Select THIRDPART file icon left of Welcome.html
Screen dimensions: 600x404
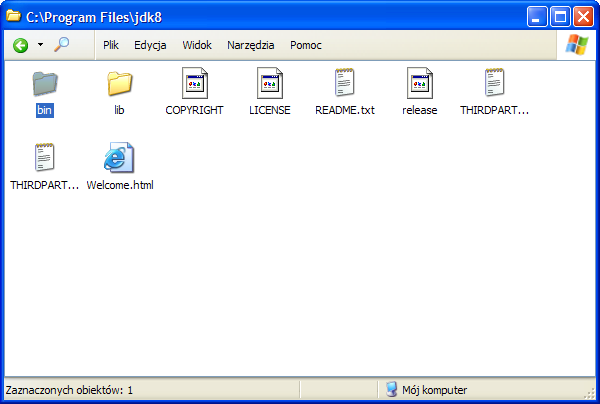[x=44, y=157]
